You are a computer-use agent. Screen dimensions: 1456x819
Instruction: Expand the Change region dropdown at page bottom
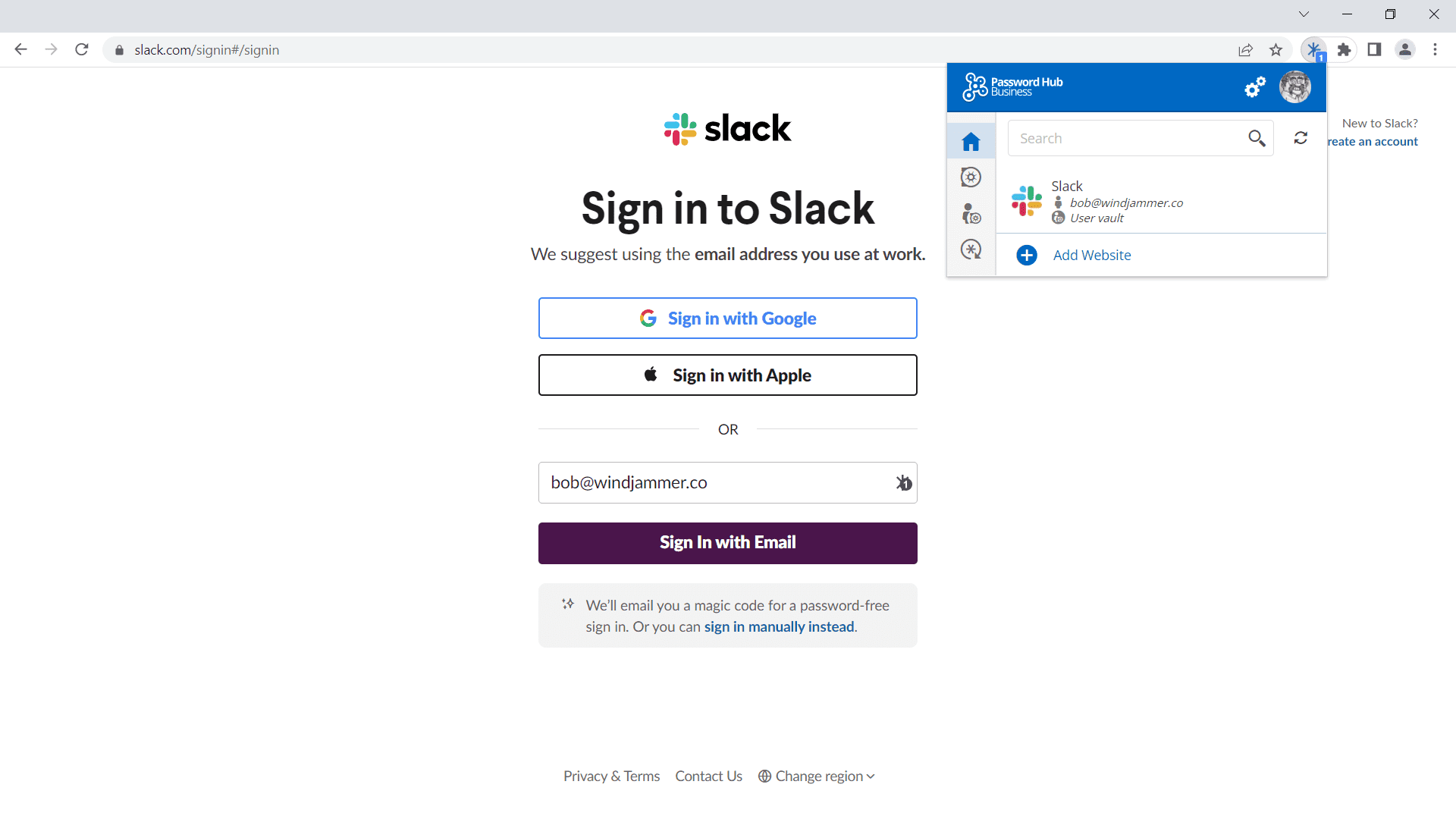point(819,776)
